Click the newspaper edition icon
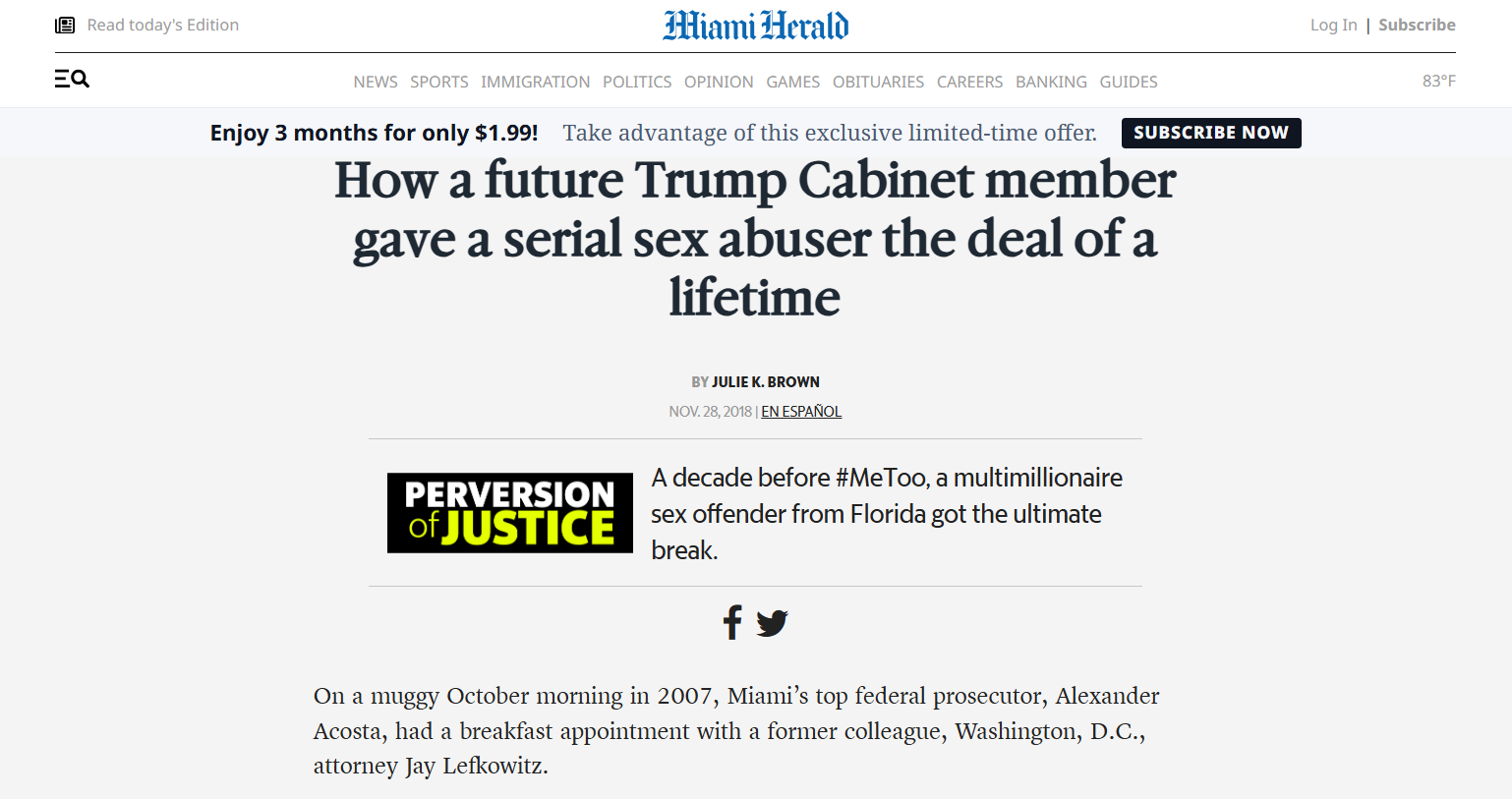 (x=65, y=25)
